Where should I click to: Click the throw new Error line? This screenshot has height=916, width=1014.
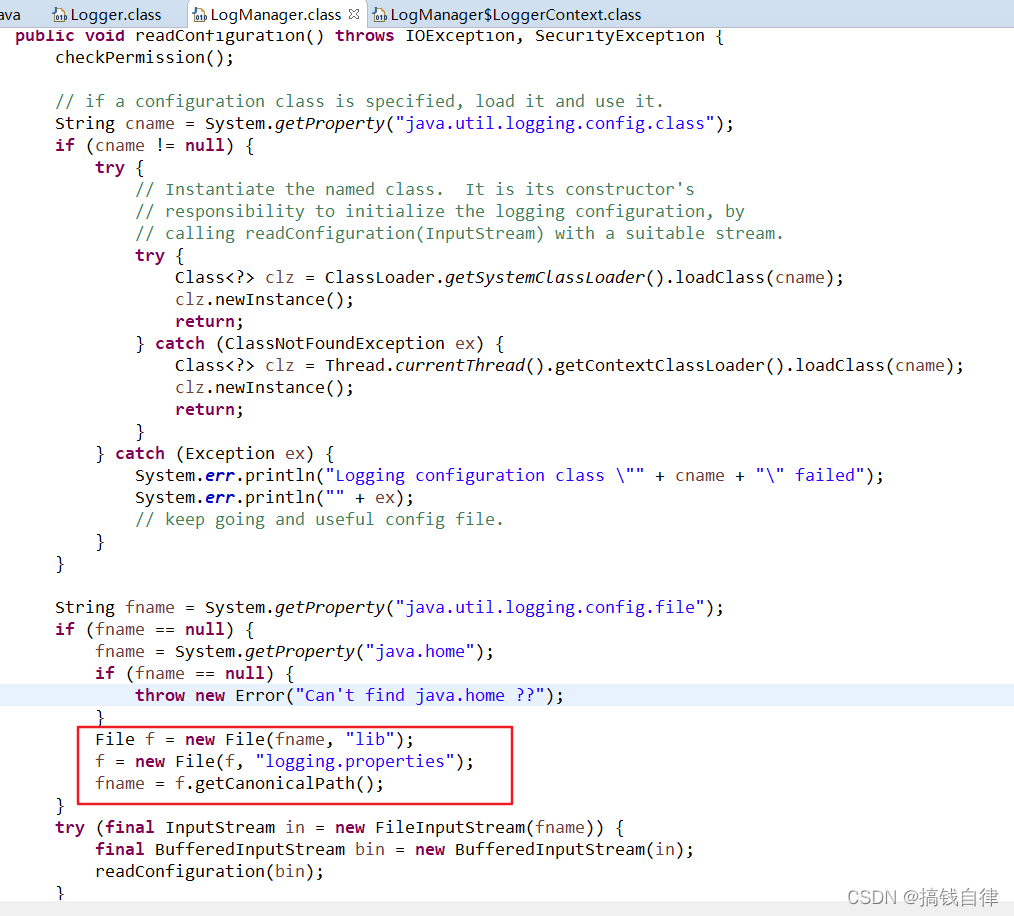click(349, 695)
